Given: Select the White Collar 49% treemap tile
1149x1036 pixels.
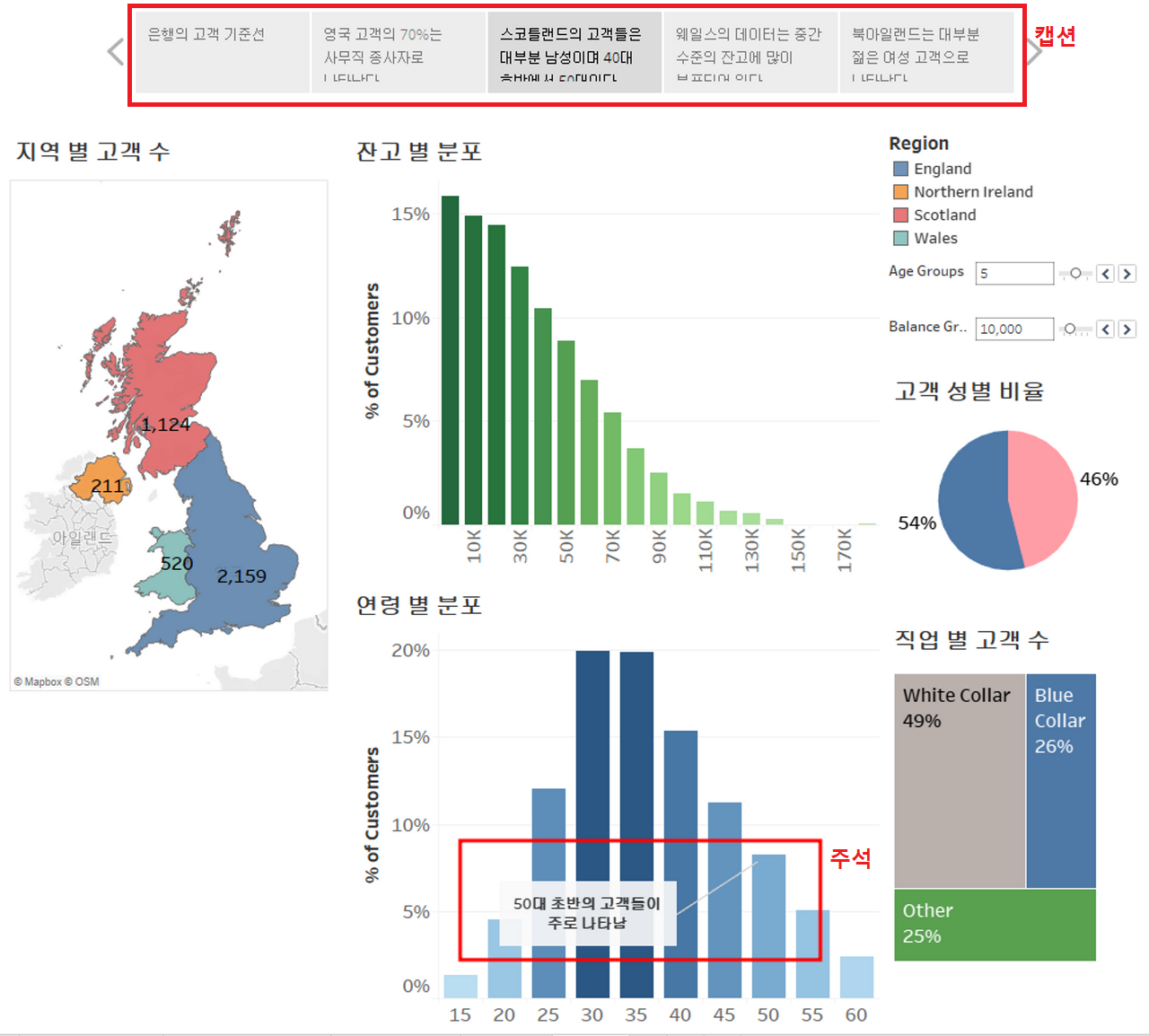Looking at the screenshot, I should tap(960, 781).
